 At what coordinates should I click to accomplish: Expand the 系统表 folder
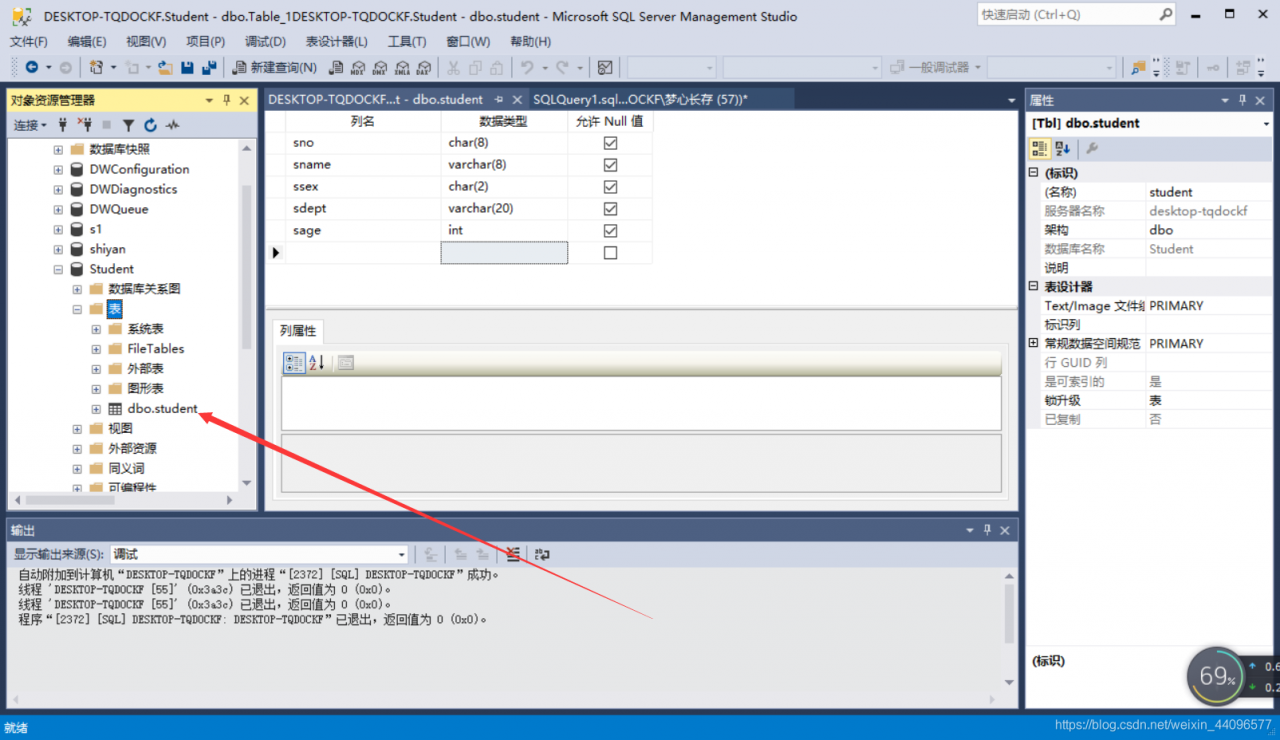pos(96,329)
